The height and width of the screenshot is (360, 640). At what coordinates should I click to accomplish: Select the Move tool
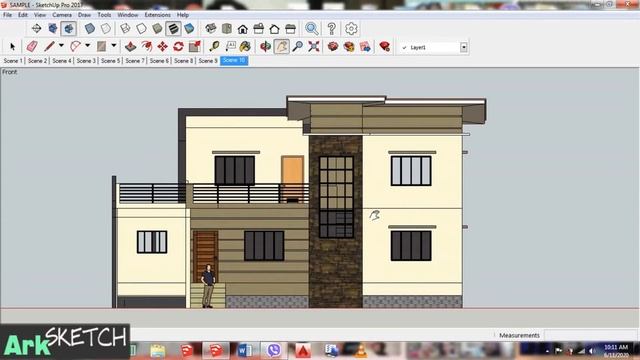[x=162, y=47]
